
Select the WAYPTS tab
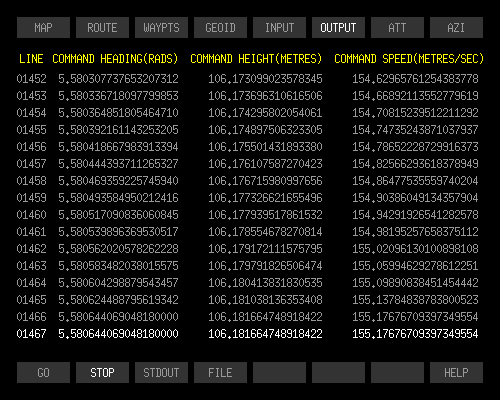(x=161, y=27)
